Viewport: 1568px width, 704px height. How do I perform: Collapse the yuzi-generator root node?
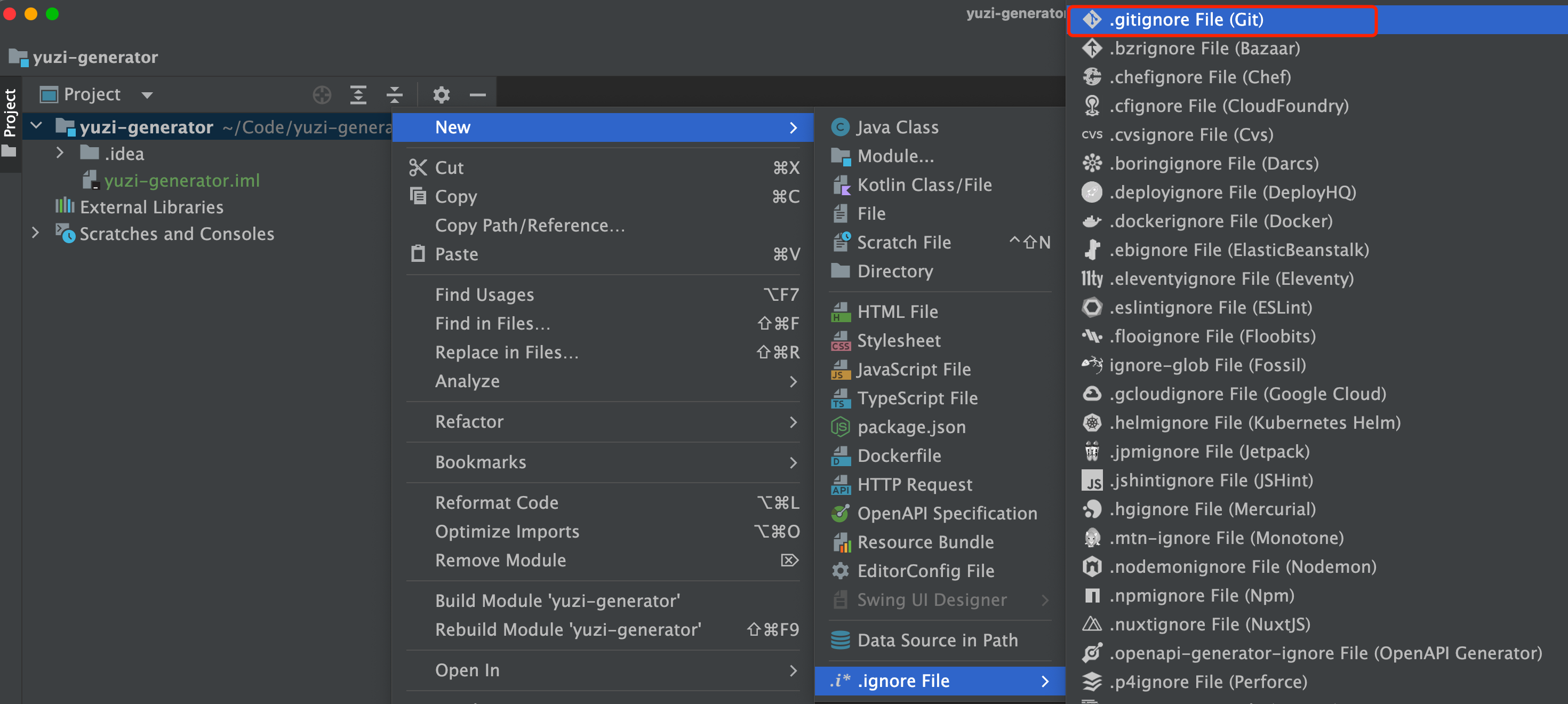(36, 126)
